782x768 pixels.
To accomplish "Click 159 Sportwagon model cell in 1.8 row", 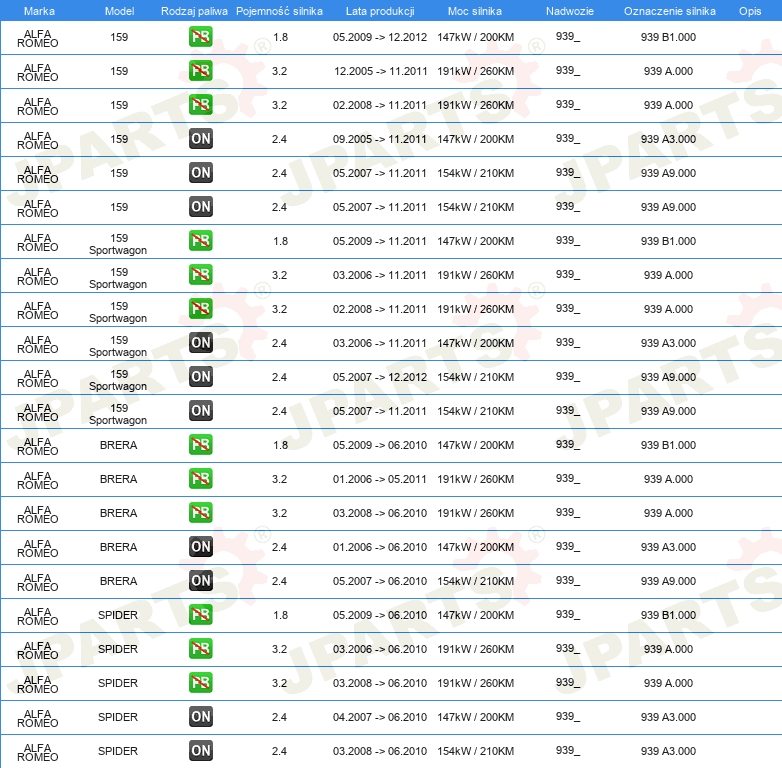I will [118, 244].
